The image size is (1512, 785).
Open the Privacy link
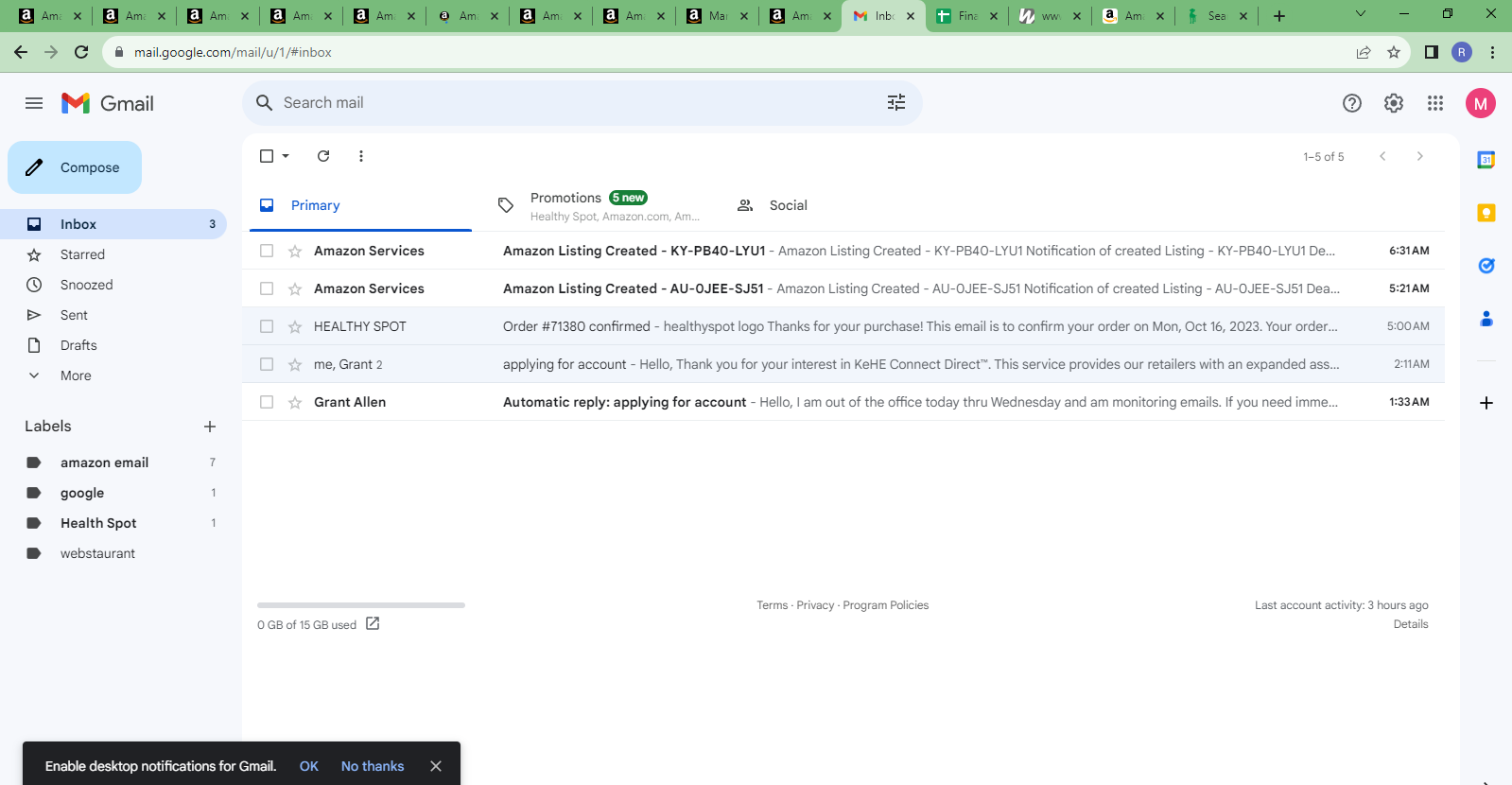(x=815, y=605)
